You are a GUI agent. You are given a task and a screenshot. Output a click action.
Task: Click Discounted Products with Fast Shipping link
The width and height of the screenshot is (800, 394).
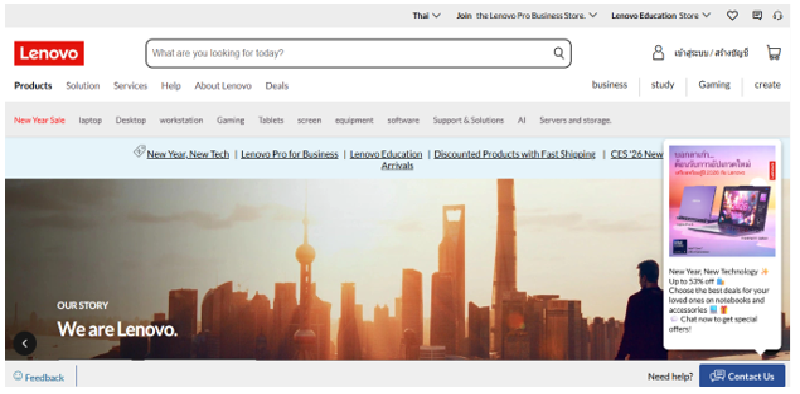(x=515, y=154)
